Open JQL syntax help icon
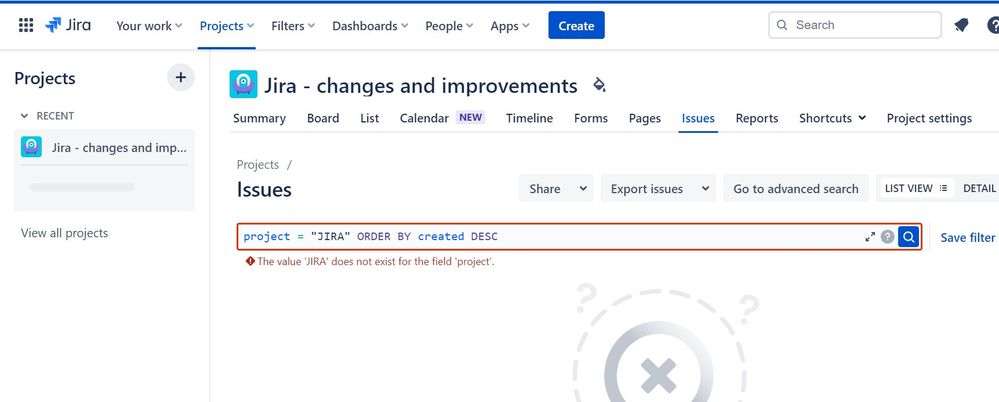The width and height of the screenshot is (999, 402). (888, 237)
